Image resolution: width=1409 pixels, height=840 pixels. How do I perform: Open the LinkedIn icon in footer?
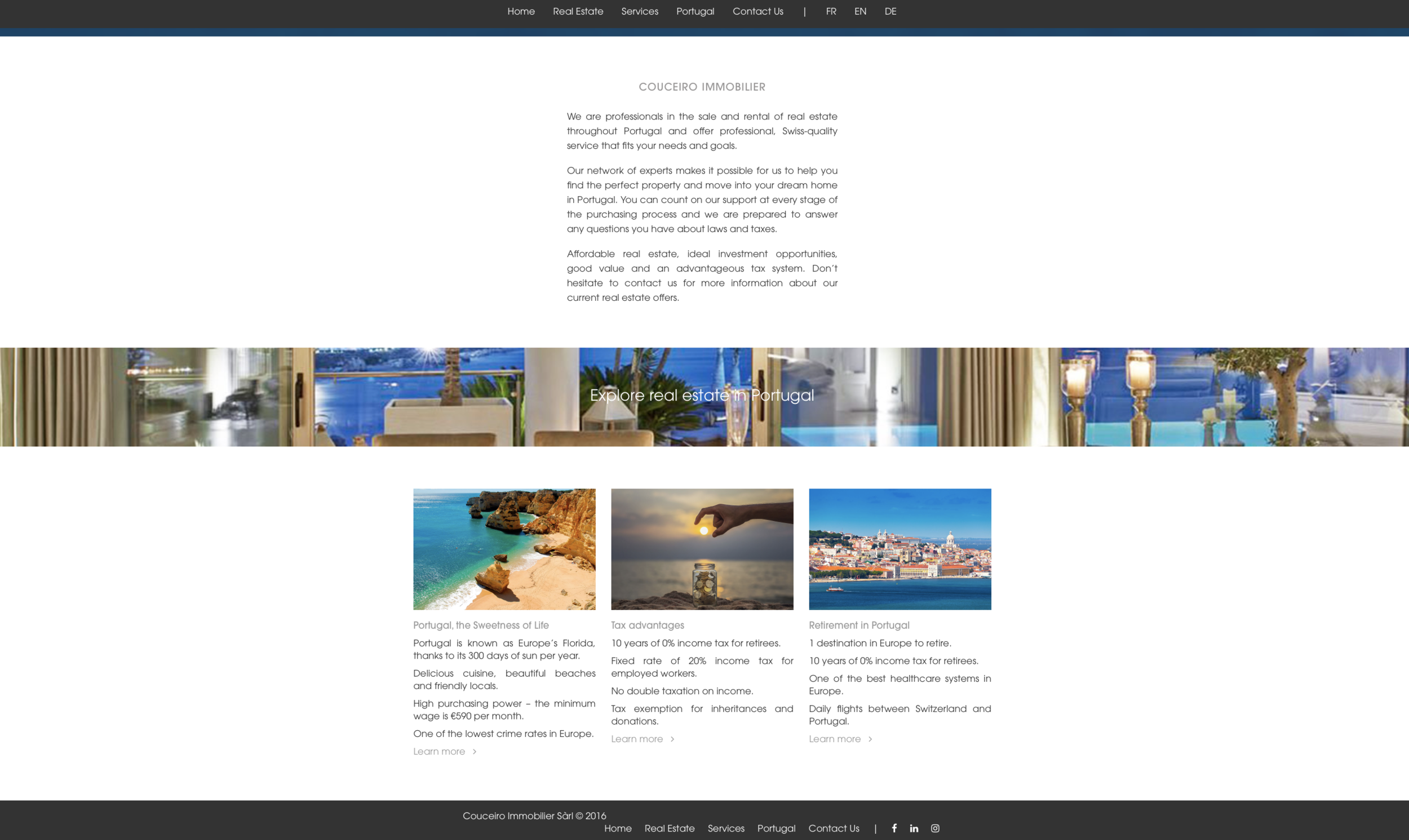[914, 828]
